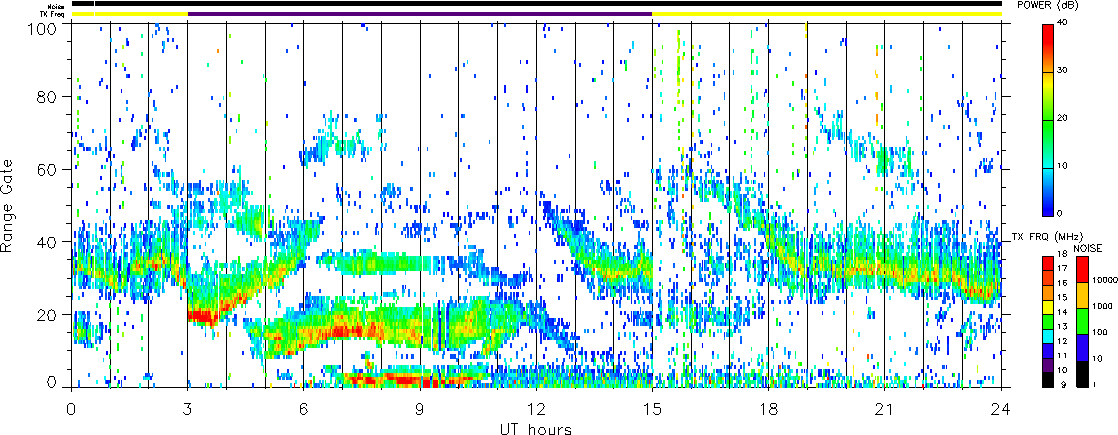
Task: Click the '3' tick on the UT hours axis
Action: click(188, 409)
